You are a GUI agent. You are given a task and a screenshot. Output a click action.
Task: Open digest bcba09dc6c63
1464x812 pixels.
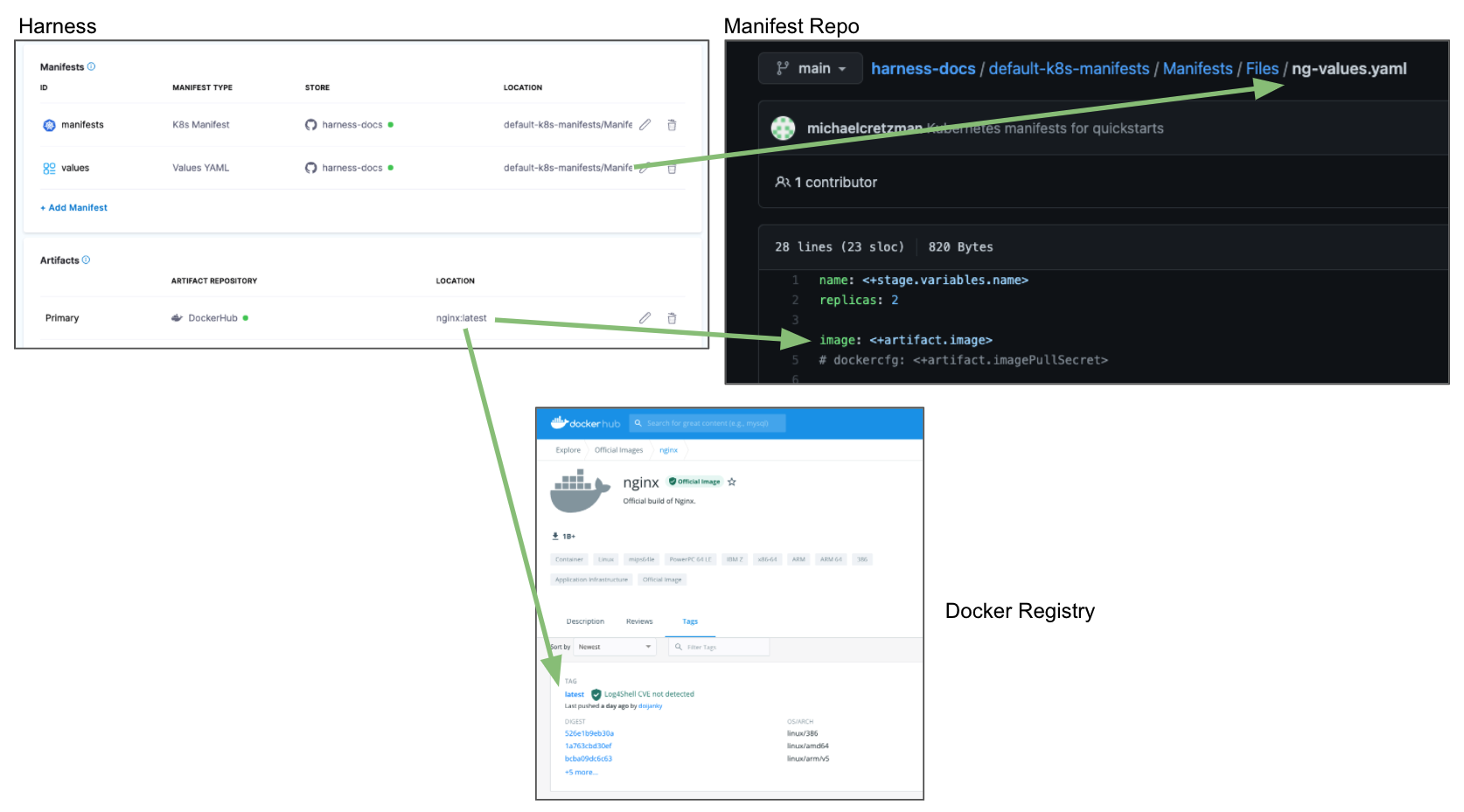[589, 759]
